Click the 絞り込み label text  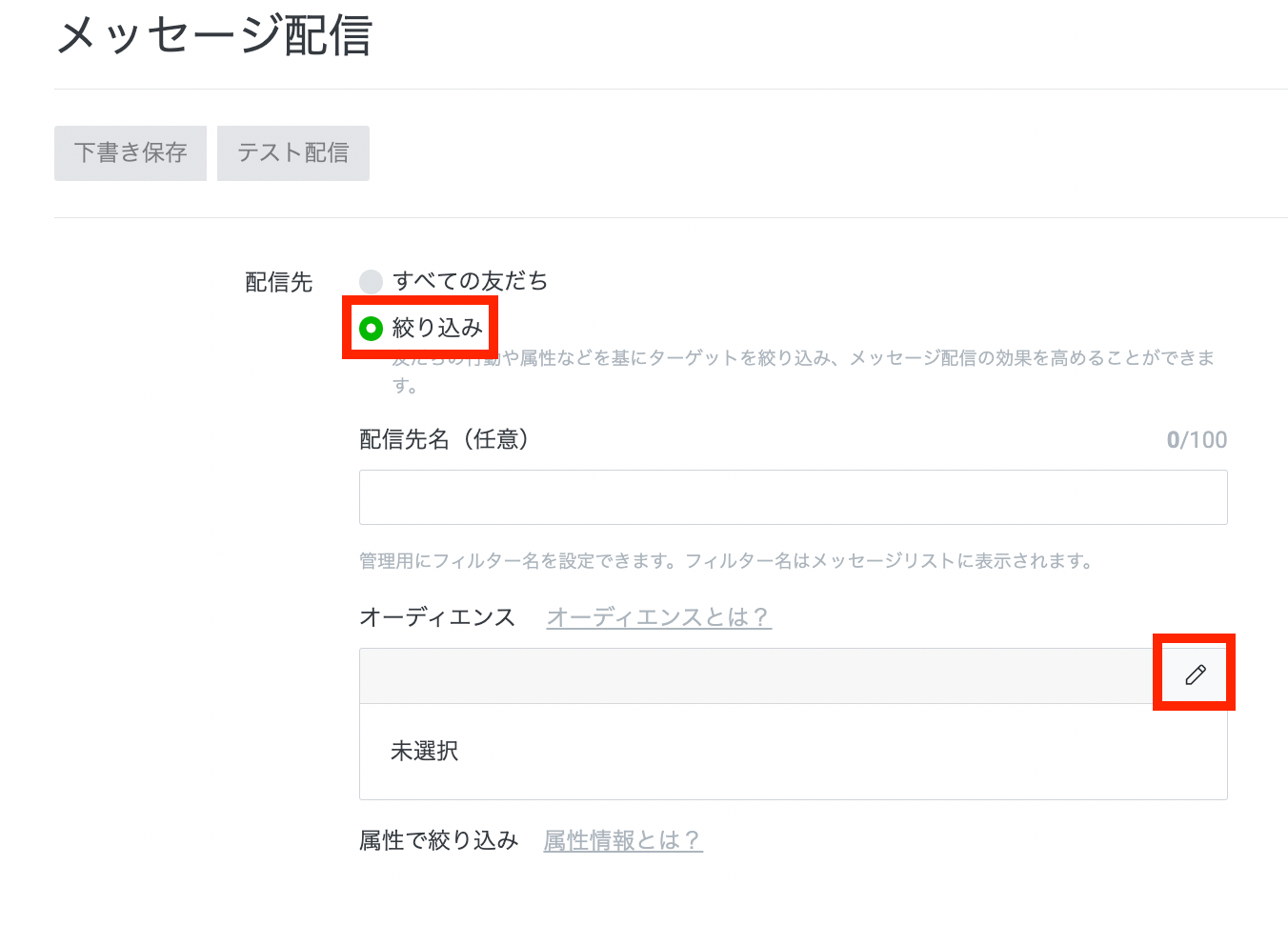[437, 329]
